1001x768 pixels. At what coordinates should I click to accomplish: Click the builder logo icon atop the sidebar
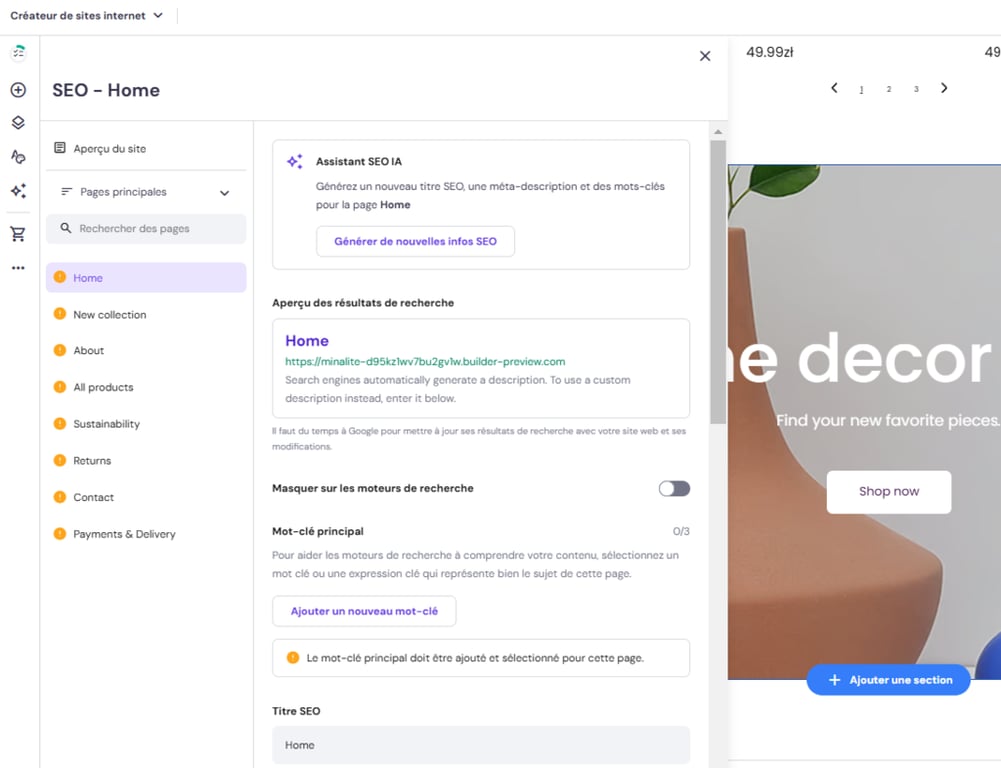17,51
